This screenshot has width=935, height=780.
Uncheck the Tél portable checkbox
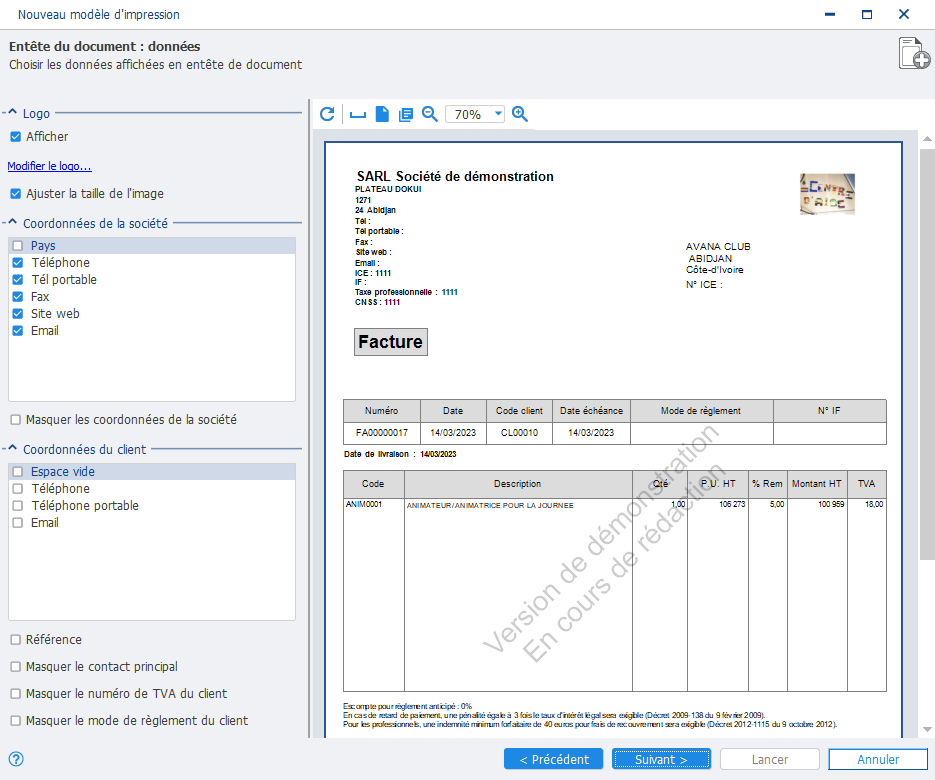18,280
